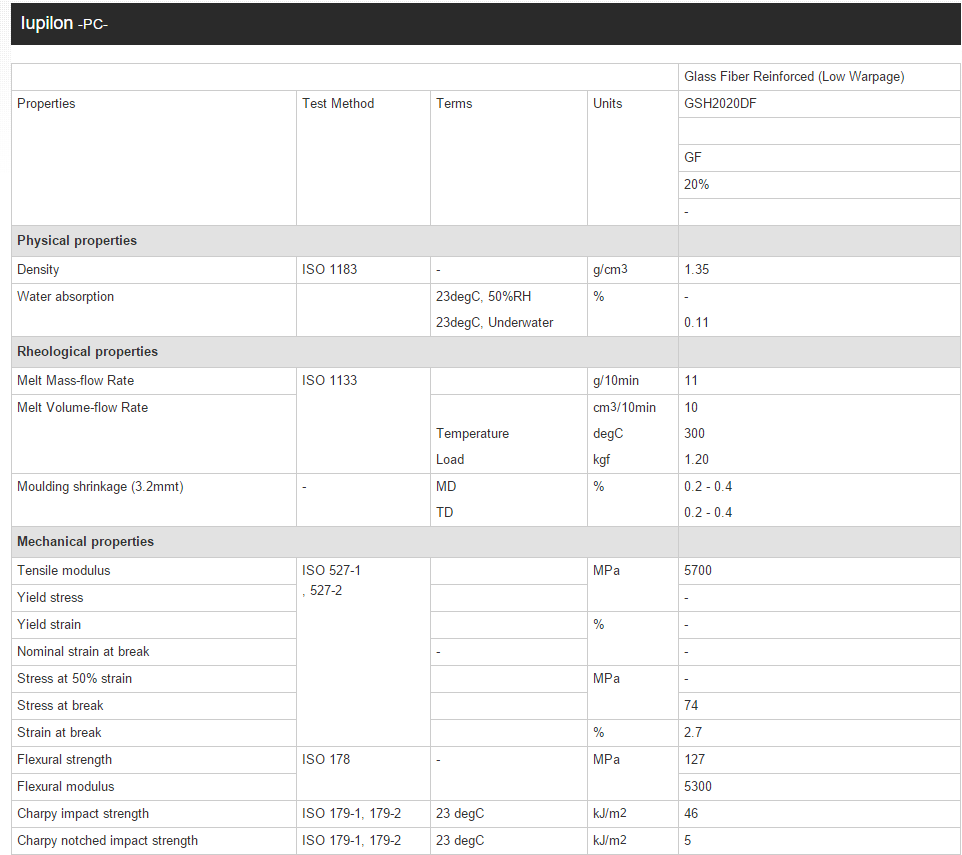The height and width of the screenshot is (855, 962).
Task: Click the Mechanical properties section header
Action: click(85, 542)
